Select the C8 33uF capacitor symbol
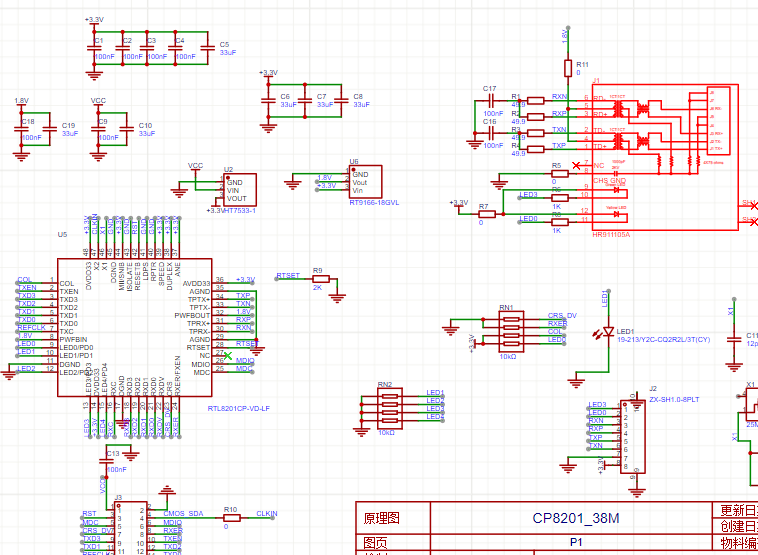The width and height of the screenshot is (758, 555). click(x=341, y=101)
